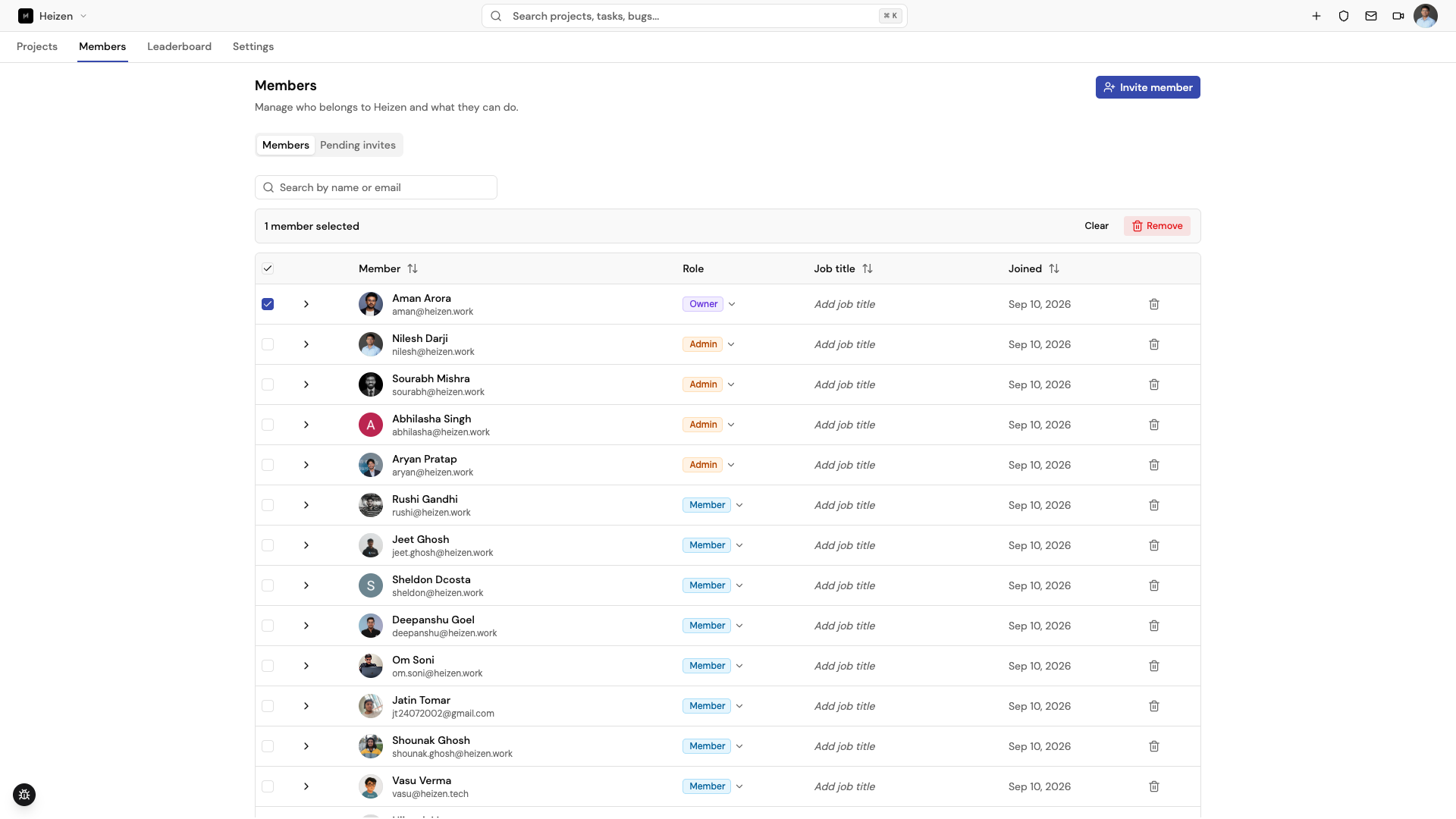The image size is (1456, 819).
Task: Delete Nilesh Darji using trash icon
Action: (x=1154, y=344)
